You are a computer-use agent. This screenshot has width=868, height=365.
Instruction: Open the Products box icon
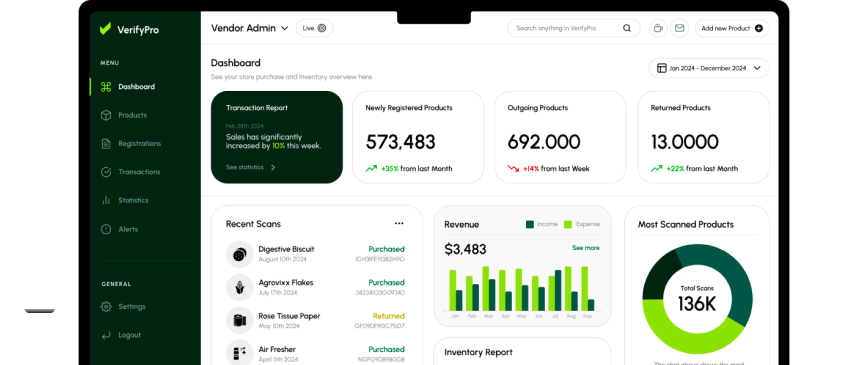106,115
